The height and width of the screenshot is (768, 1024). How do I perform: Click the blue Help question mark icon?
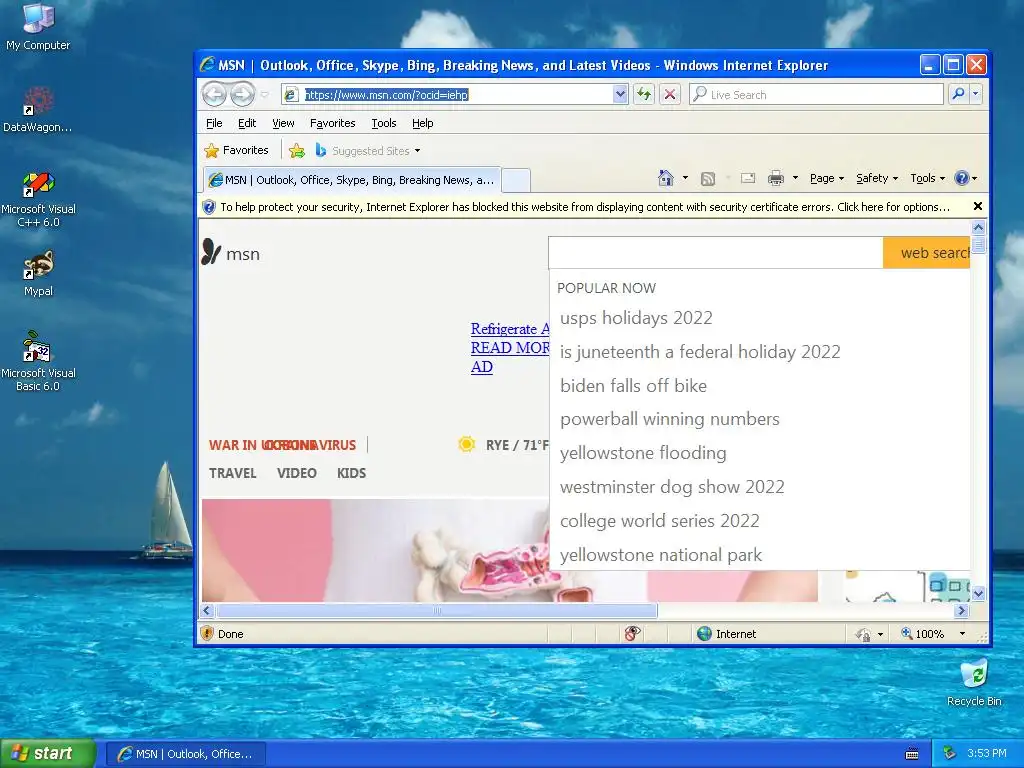click(961, 178)
